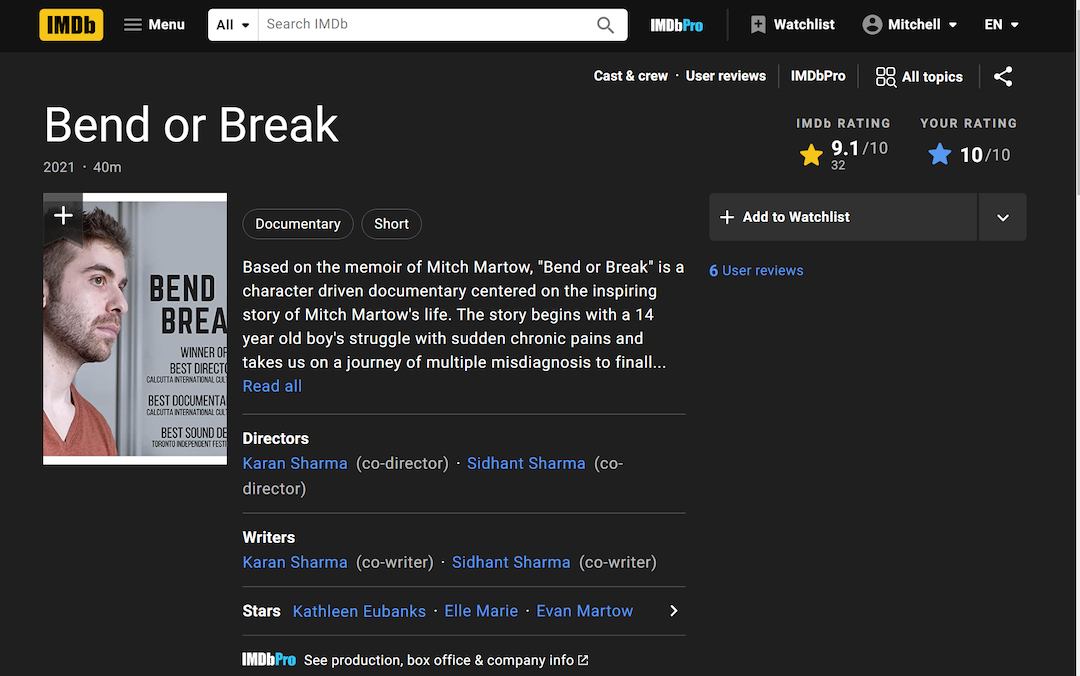The width and height of the screenshot is (1080, 676).
Task: Open the Mitchell account dropdown
Action: coord(910,25)
